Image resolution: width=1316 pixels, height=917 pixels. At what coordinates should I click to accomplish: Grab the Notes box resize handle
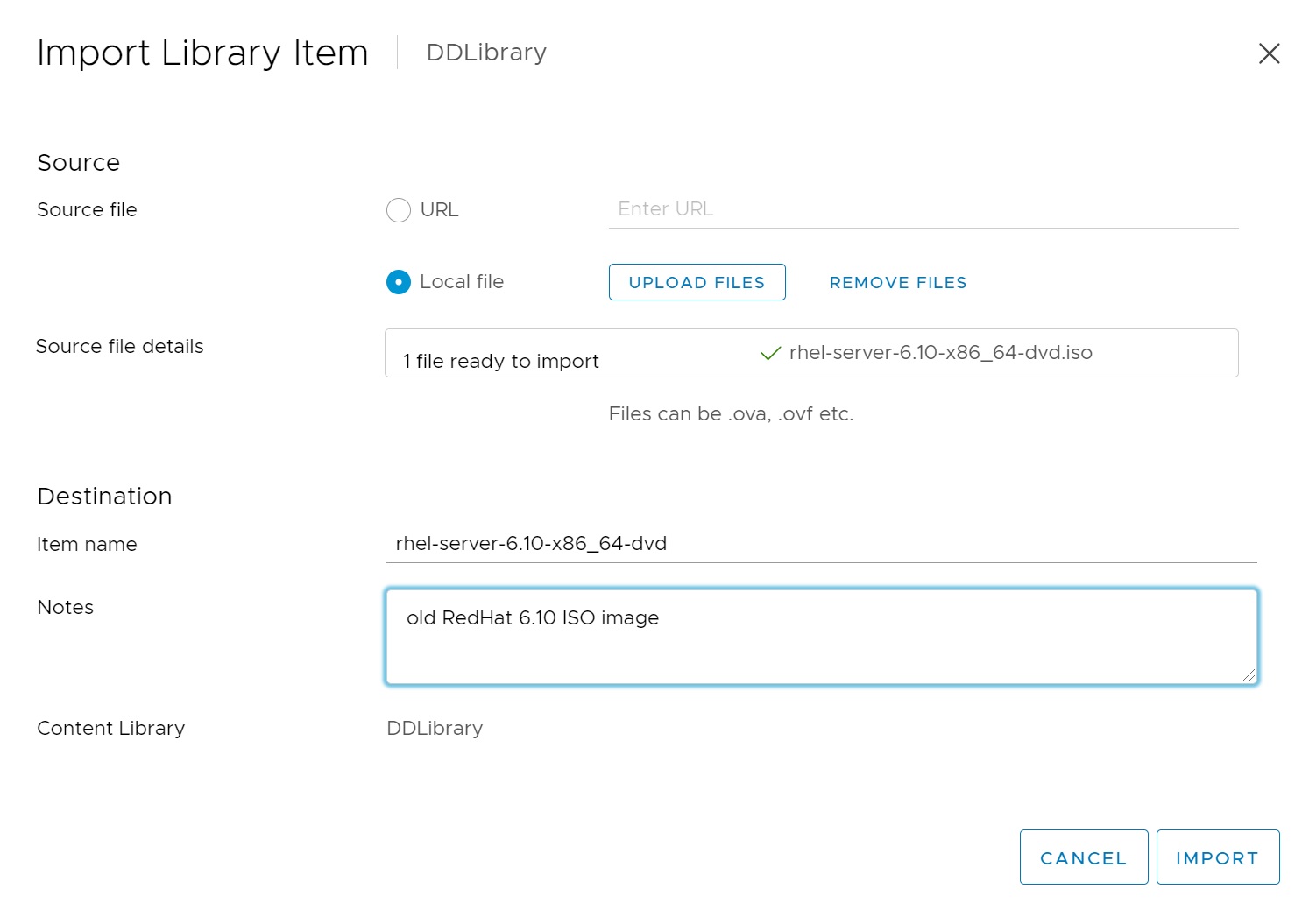point(1249,675)
